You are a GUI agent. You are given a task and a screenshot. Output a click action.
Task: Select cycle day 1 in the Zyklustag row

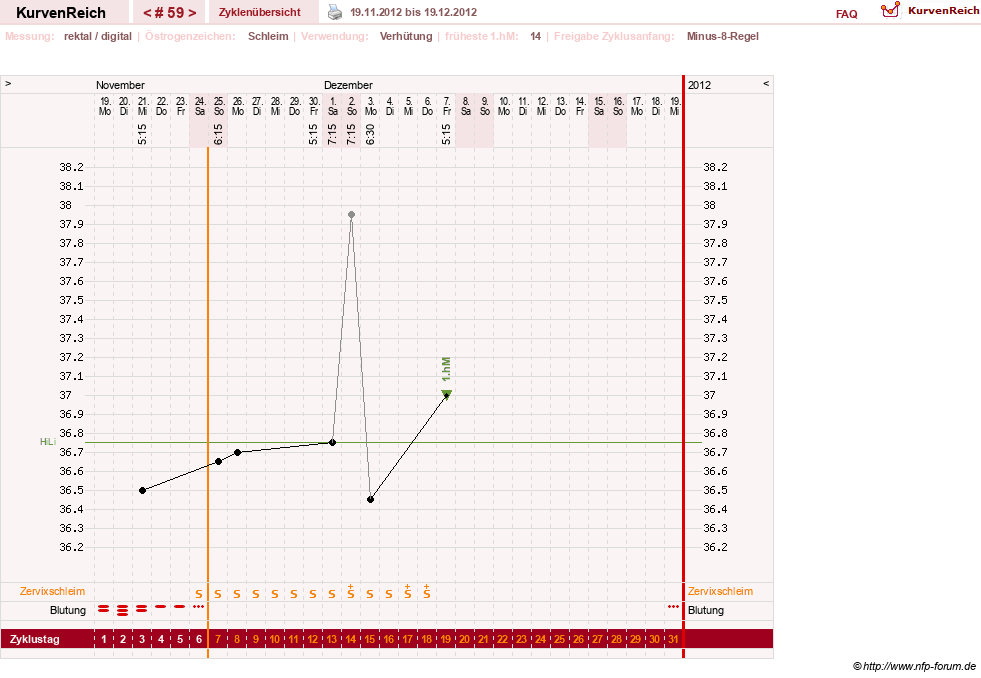pos(104,639)
